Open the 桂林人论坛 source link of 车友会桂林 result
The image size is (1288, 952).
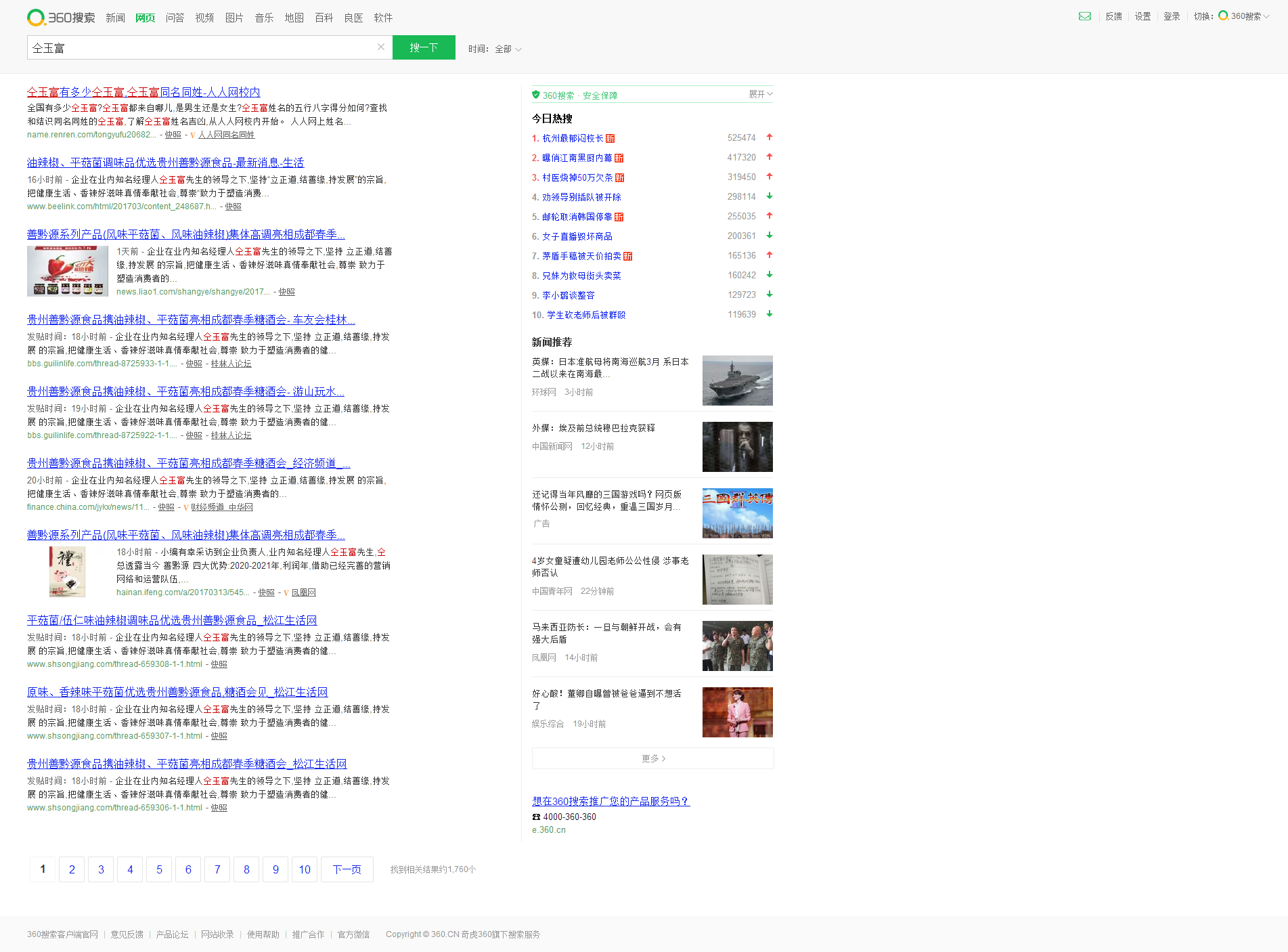pyautogui.click(x=231, y=364)
